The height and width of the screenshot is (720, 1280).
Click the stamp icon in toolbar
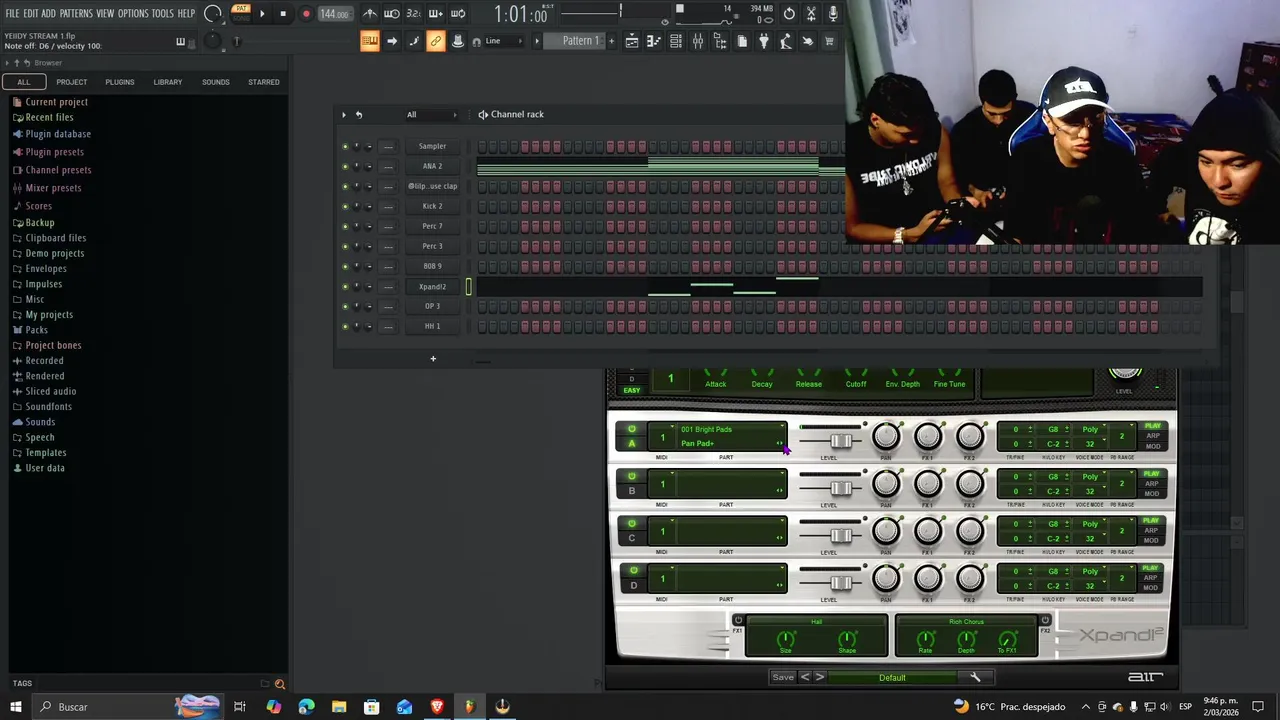(458, 41)
